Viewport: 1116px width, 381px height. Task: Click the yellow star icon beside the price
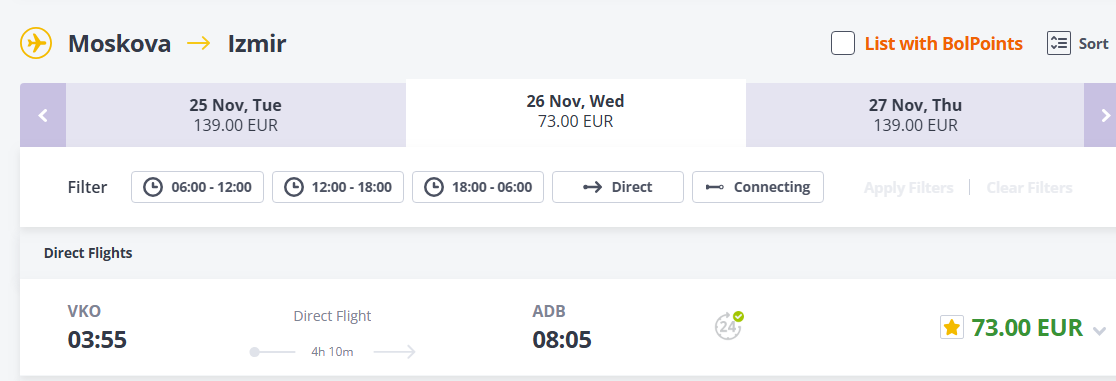(952, 328)
